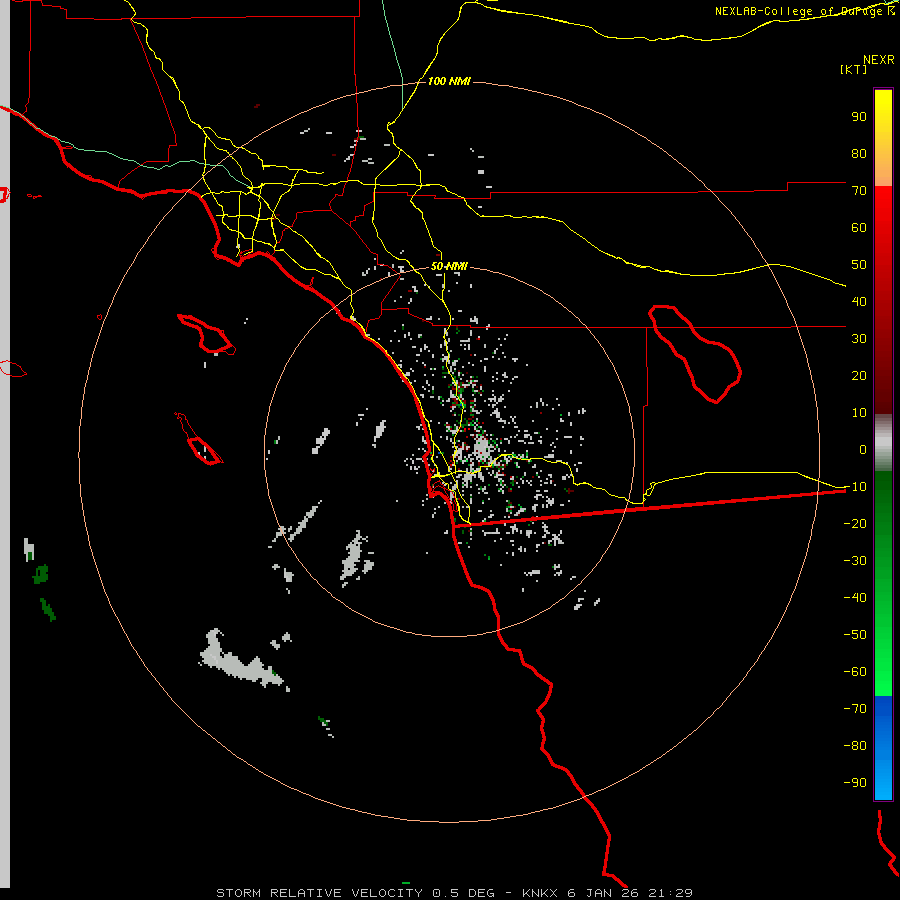The height and width of the screenshot is (900, 900).
Task: Select the 40 value on the velocity scale
Action: (x=859, y=301)
